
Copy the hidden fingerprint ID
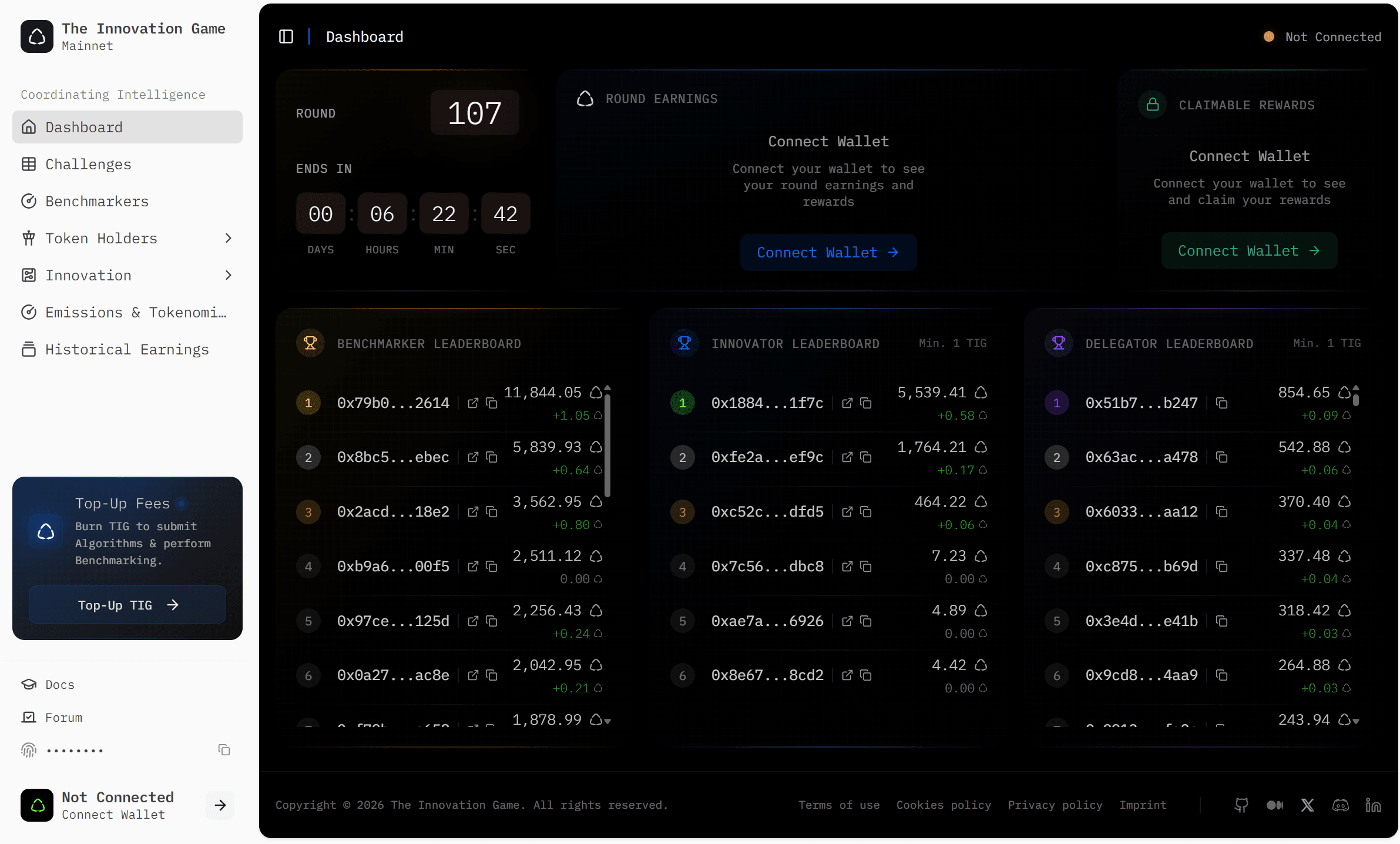click(x=224, y=750)
